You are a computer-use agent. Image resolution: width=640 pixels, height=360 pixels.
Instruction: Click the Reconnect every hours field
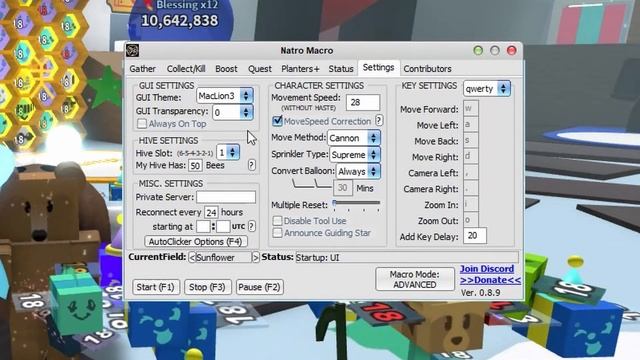point(211,212)
